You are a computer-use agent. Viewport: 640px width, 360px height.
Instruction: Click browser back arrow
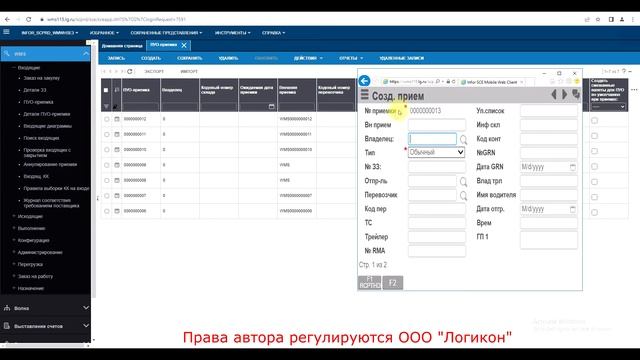pyautogui.click(x=7, y=19)
